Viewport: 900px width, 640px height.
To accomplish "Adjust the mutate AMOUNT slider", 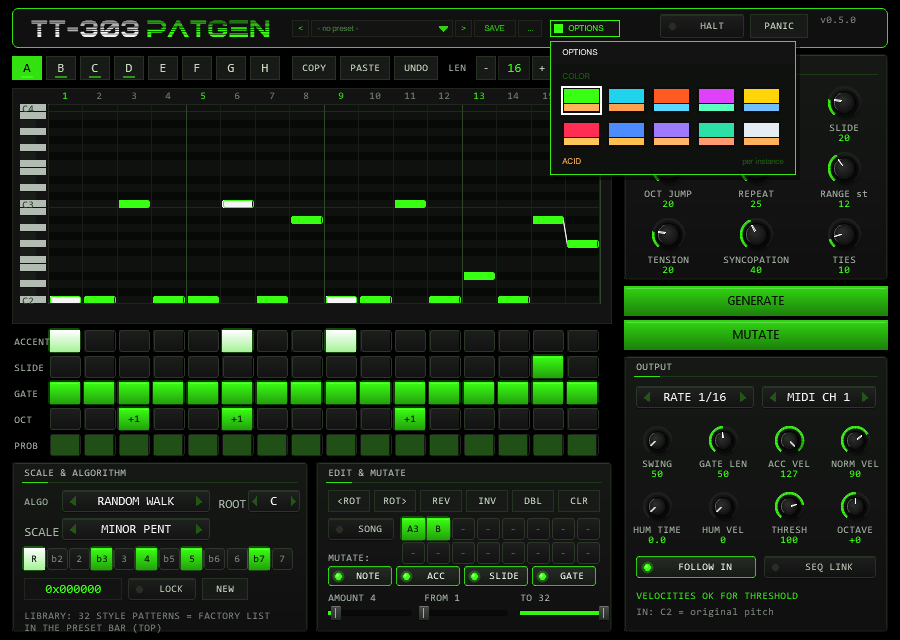I will coord(370,613).
